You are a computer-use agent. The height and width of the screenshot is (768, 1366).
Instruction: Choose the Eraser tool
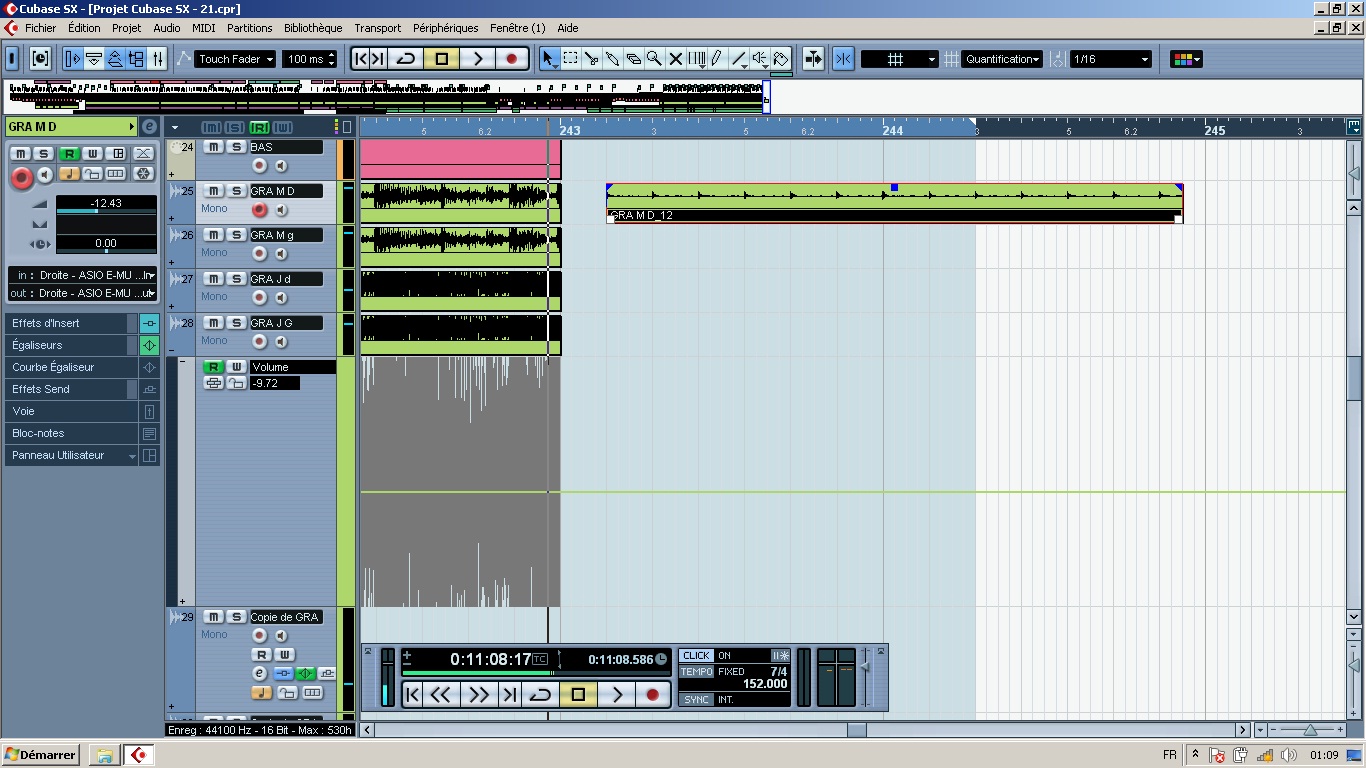[633, 59]
